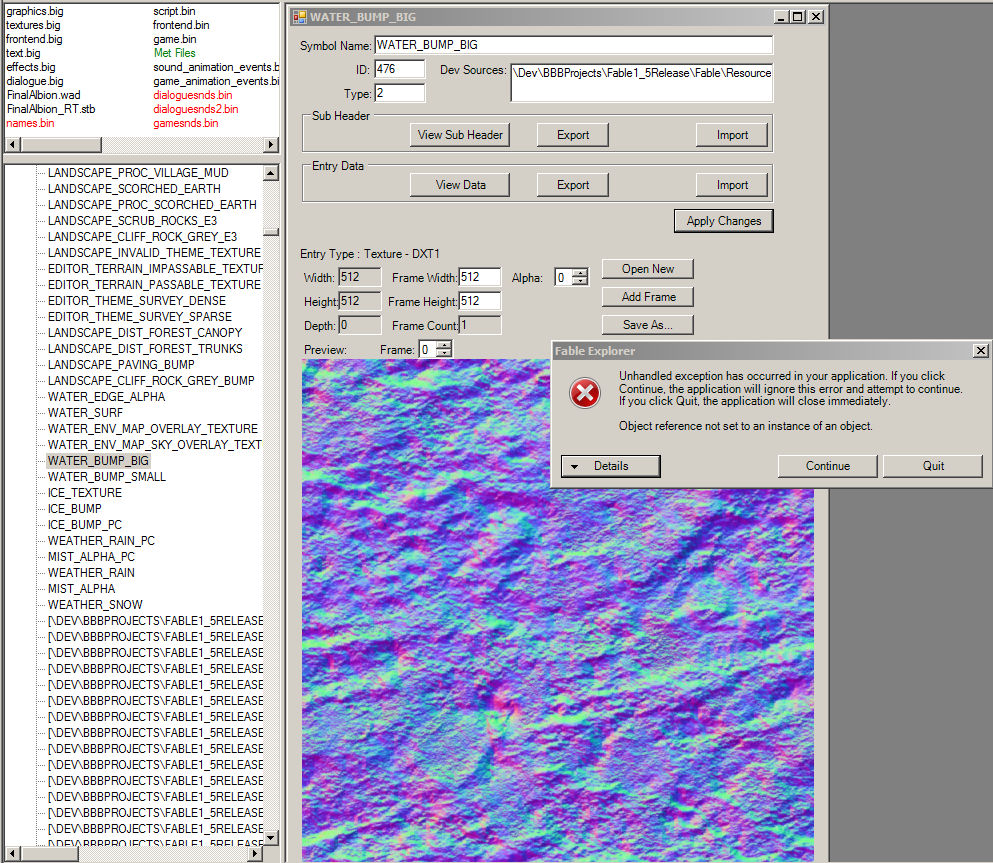Close the Fable Explorer error dialog
The height and width of the screenshot is (863, 993).
(981, 351)
